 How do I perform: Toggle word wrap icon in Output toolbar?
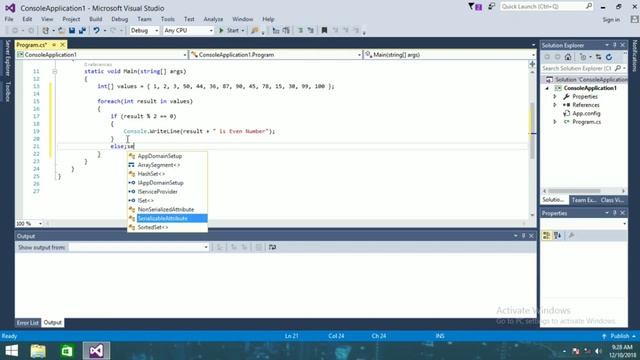coord(272,247)
